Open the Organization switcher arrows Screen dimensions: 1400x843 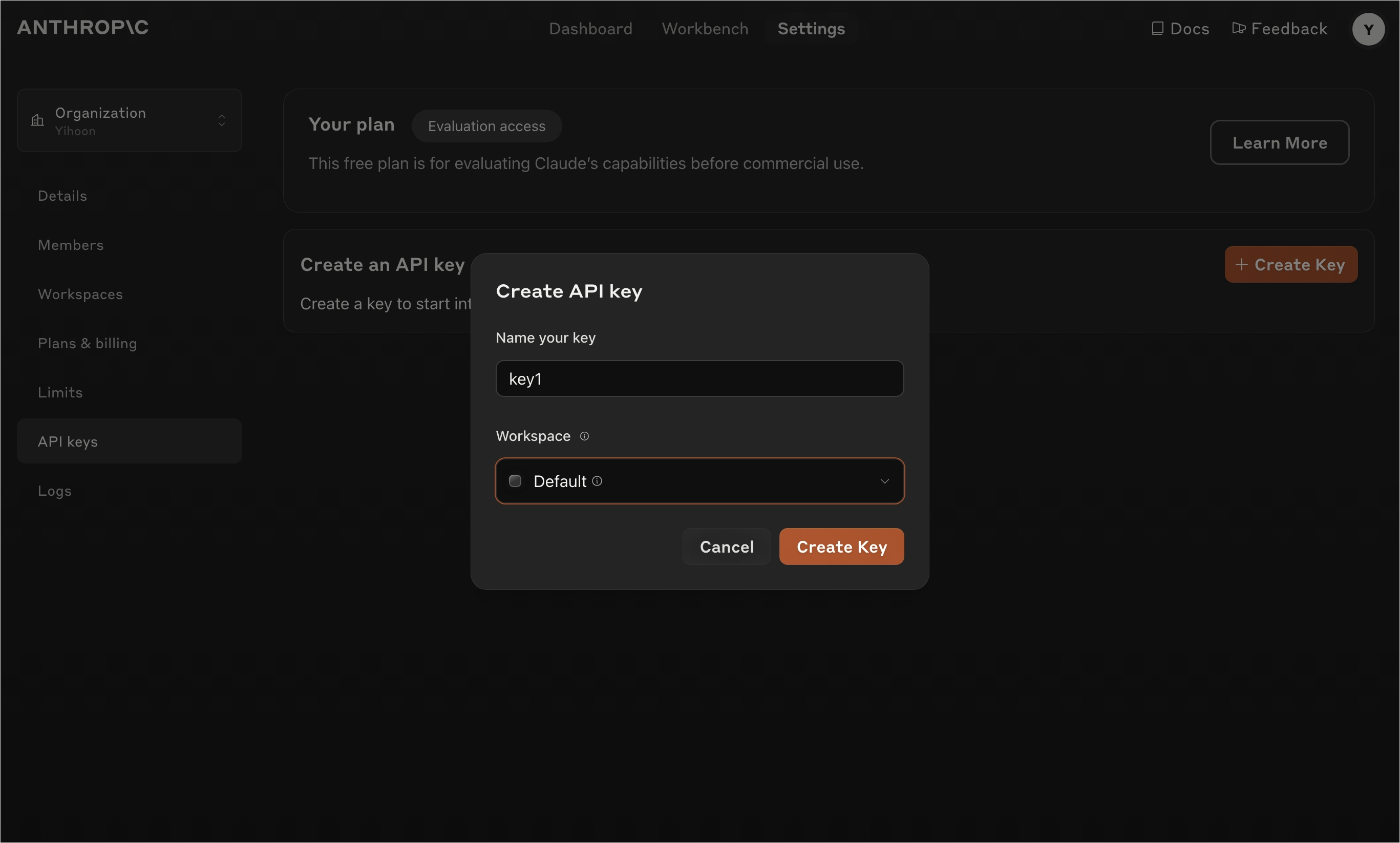pyautogui.click(x=222, y=120)
